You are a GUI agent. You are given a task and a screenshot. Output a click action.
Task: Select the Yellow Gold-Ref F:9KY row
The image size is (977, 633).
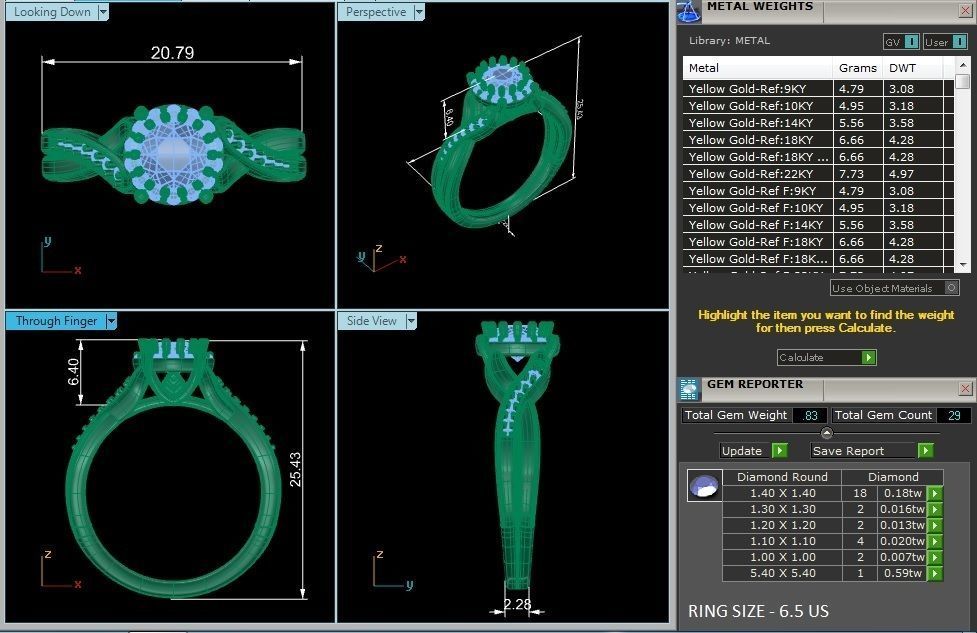pyautogui.click(x=818, y=191)
